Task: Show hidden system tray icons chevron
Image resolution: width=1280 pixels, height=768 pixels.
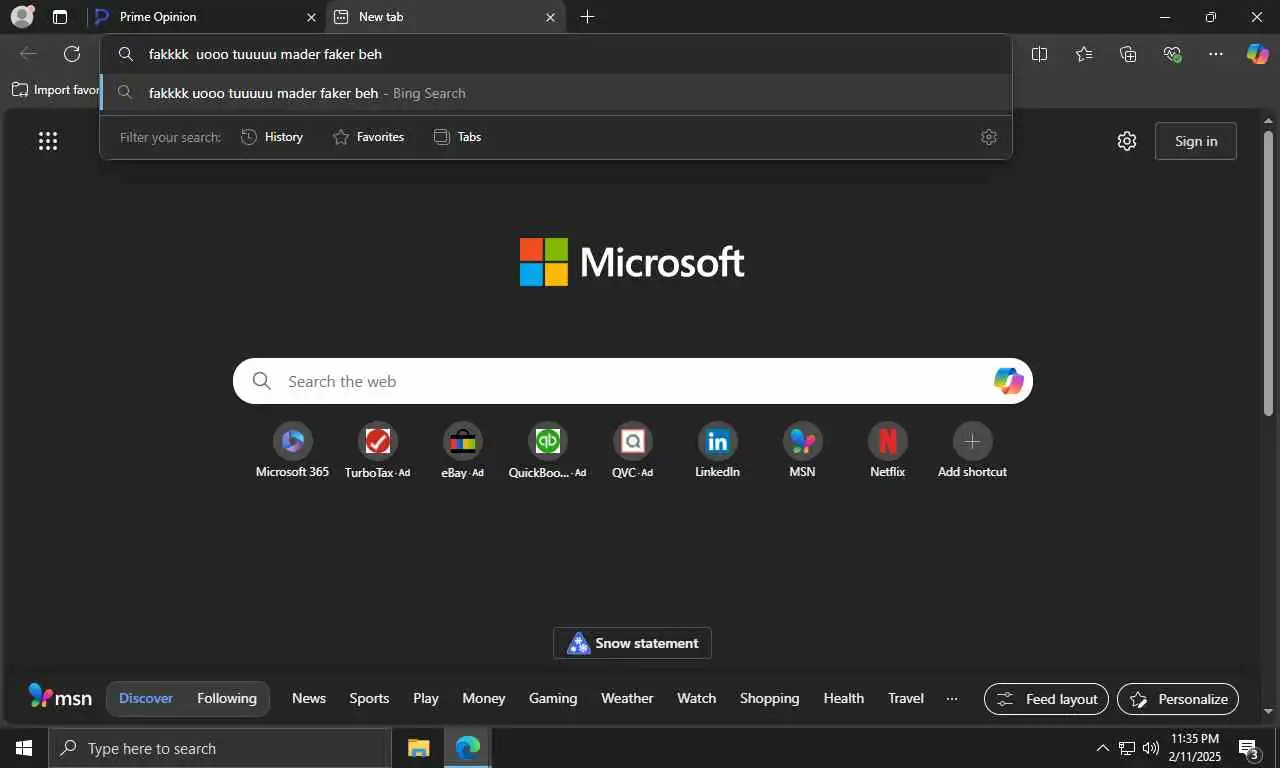Action: 1103,748
